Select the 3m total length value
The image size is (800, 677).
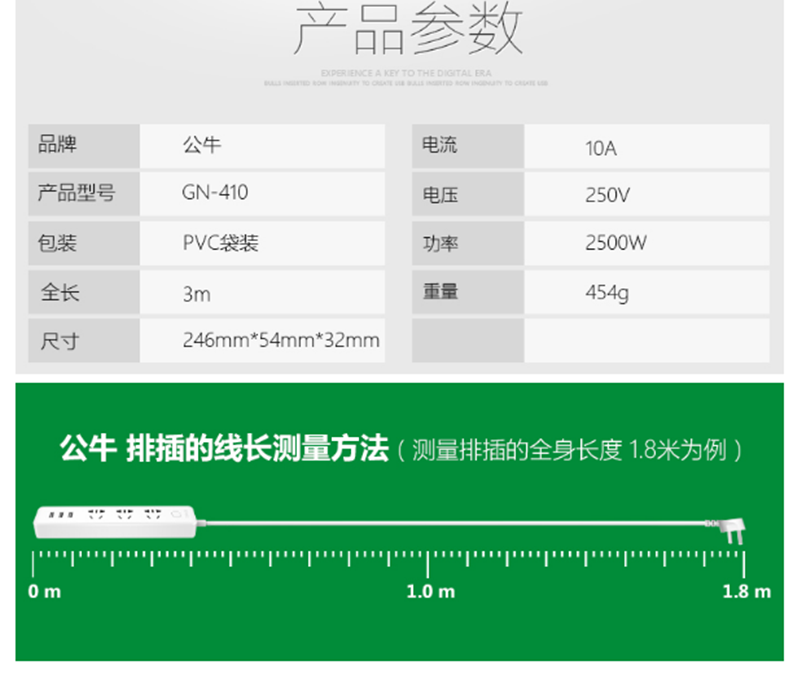(196, 294)
